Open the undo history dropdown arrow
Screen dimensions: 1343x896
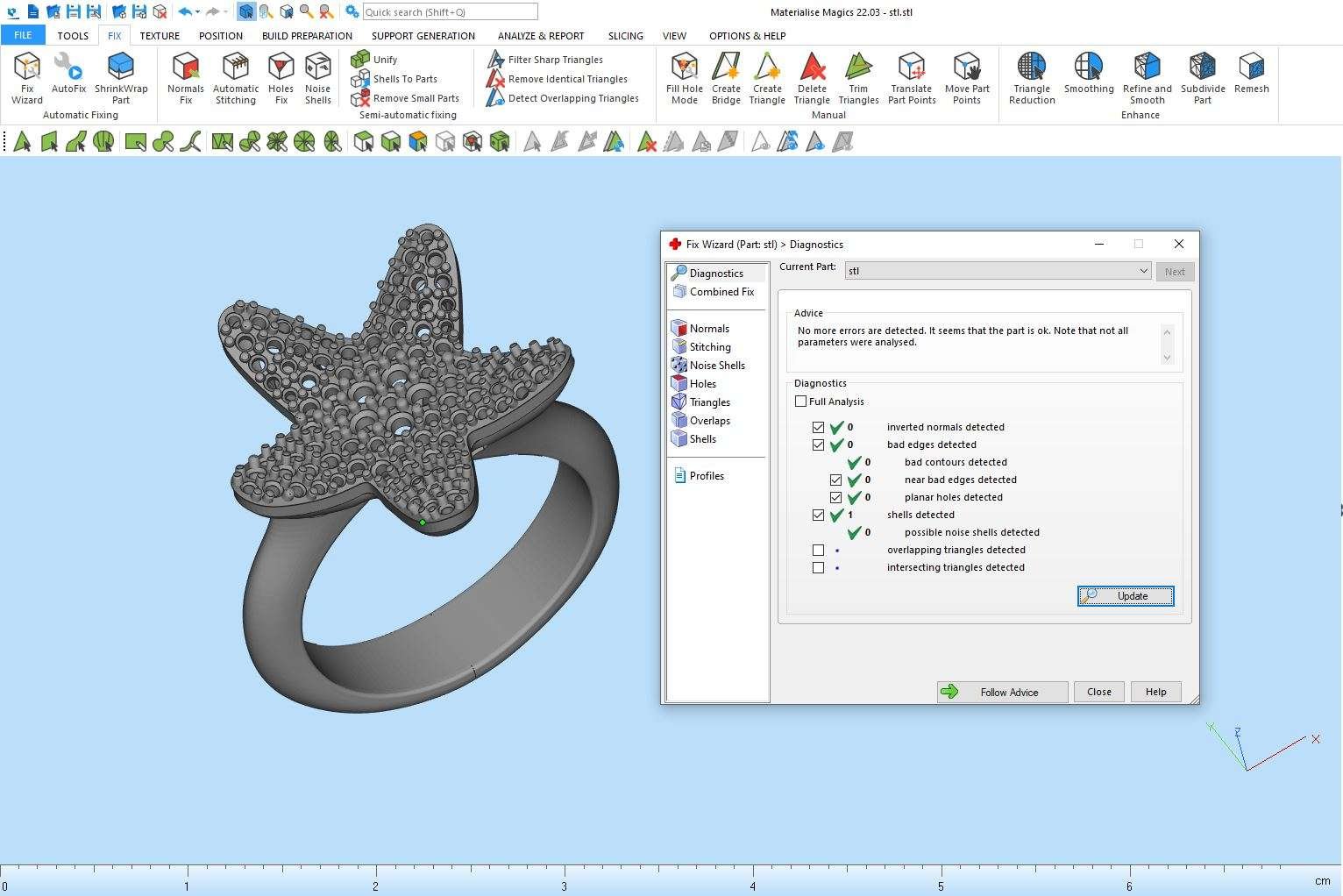198,12
